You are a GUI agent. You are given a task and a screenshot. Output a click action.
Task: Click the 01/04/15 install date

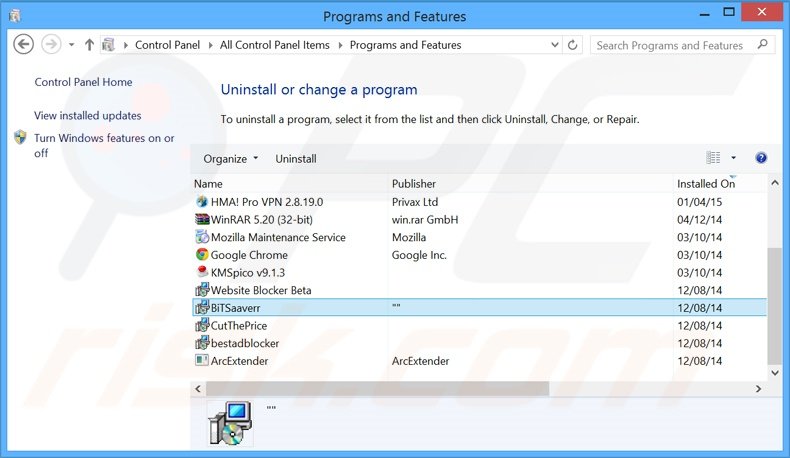pyautogui.click(x=699, y=202)
